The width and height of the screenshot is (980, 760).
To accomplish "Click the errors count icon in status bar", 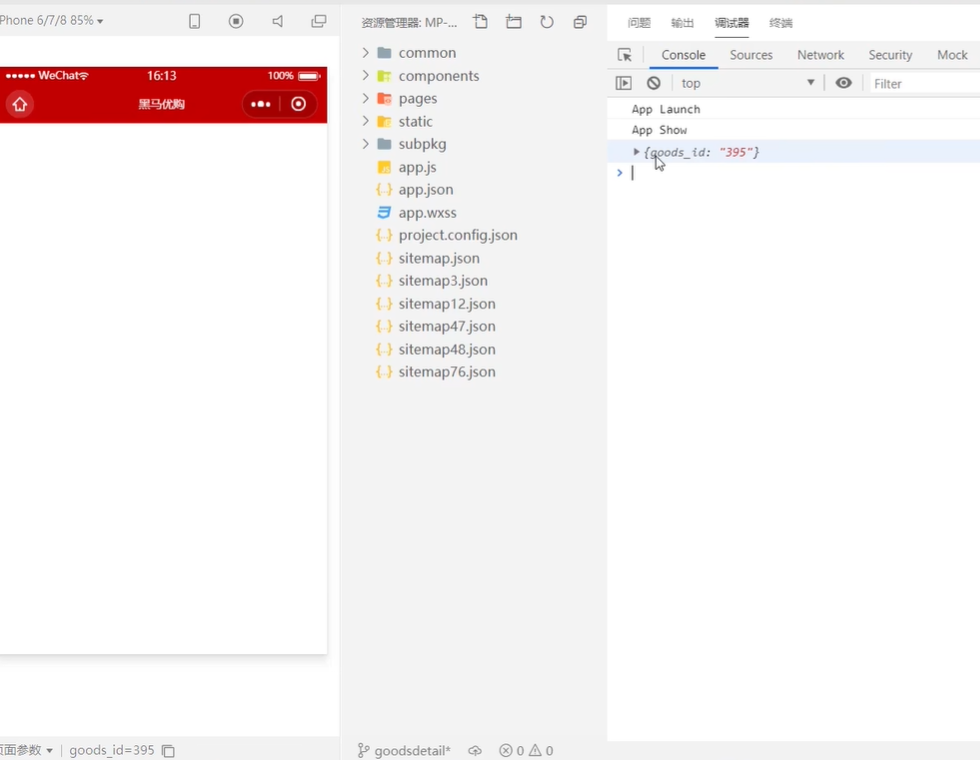I will [506, 750].
